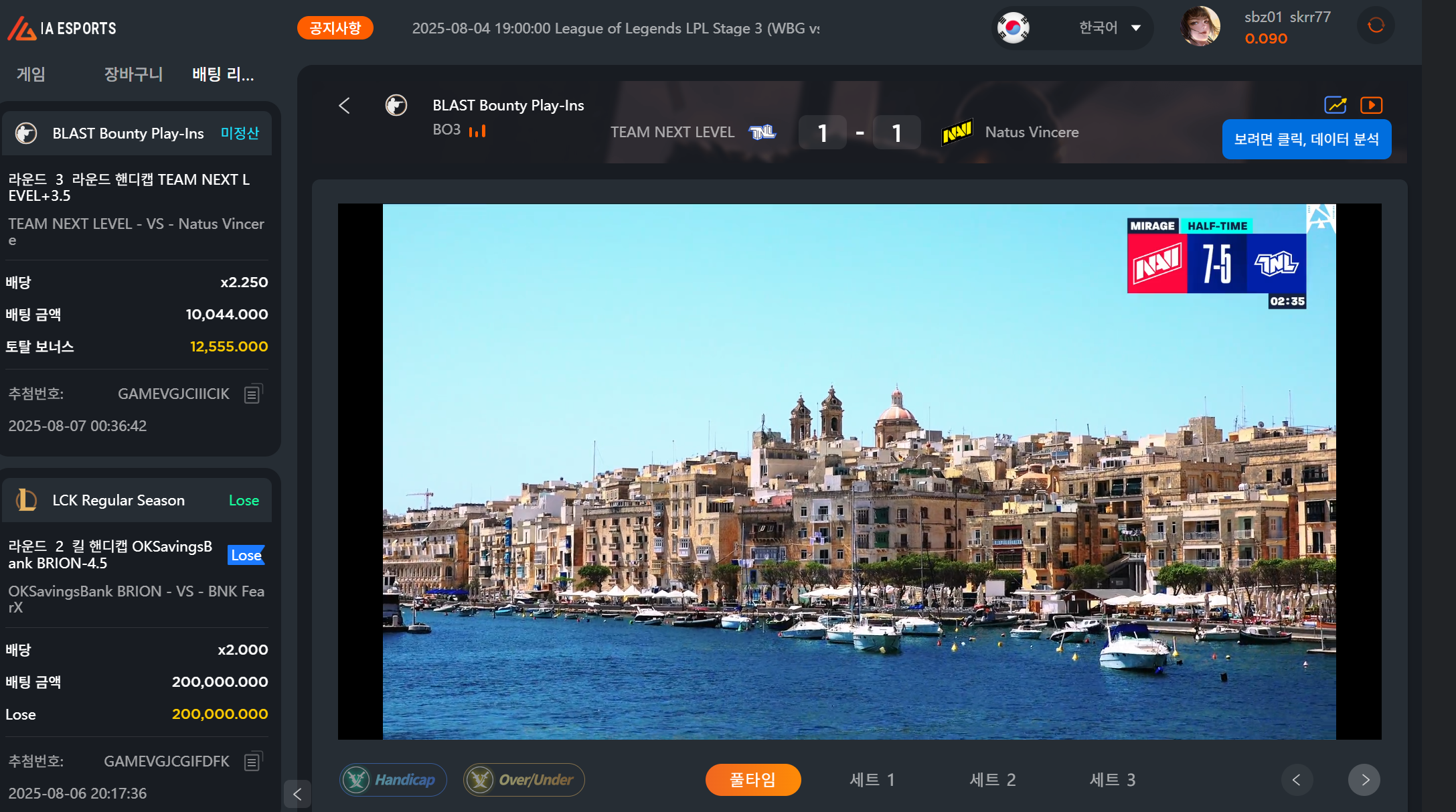Screen dimensions: 1456x812
Task: Click the IA Esports logo
Action: [62, 28]
